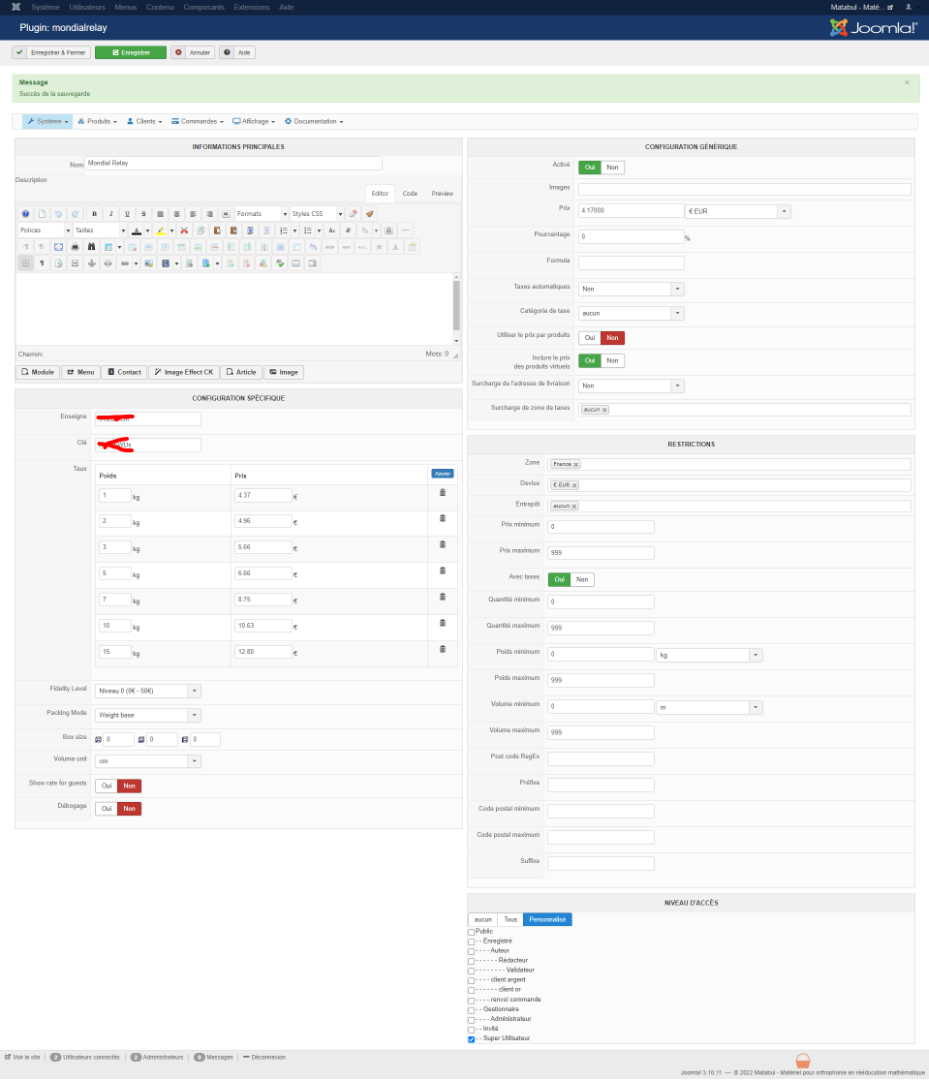Remove the France zone tag
The image size is (929, 1080).
pyautogui.click(x=576, y=465)
